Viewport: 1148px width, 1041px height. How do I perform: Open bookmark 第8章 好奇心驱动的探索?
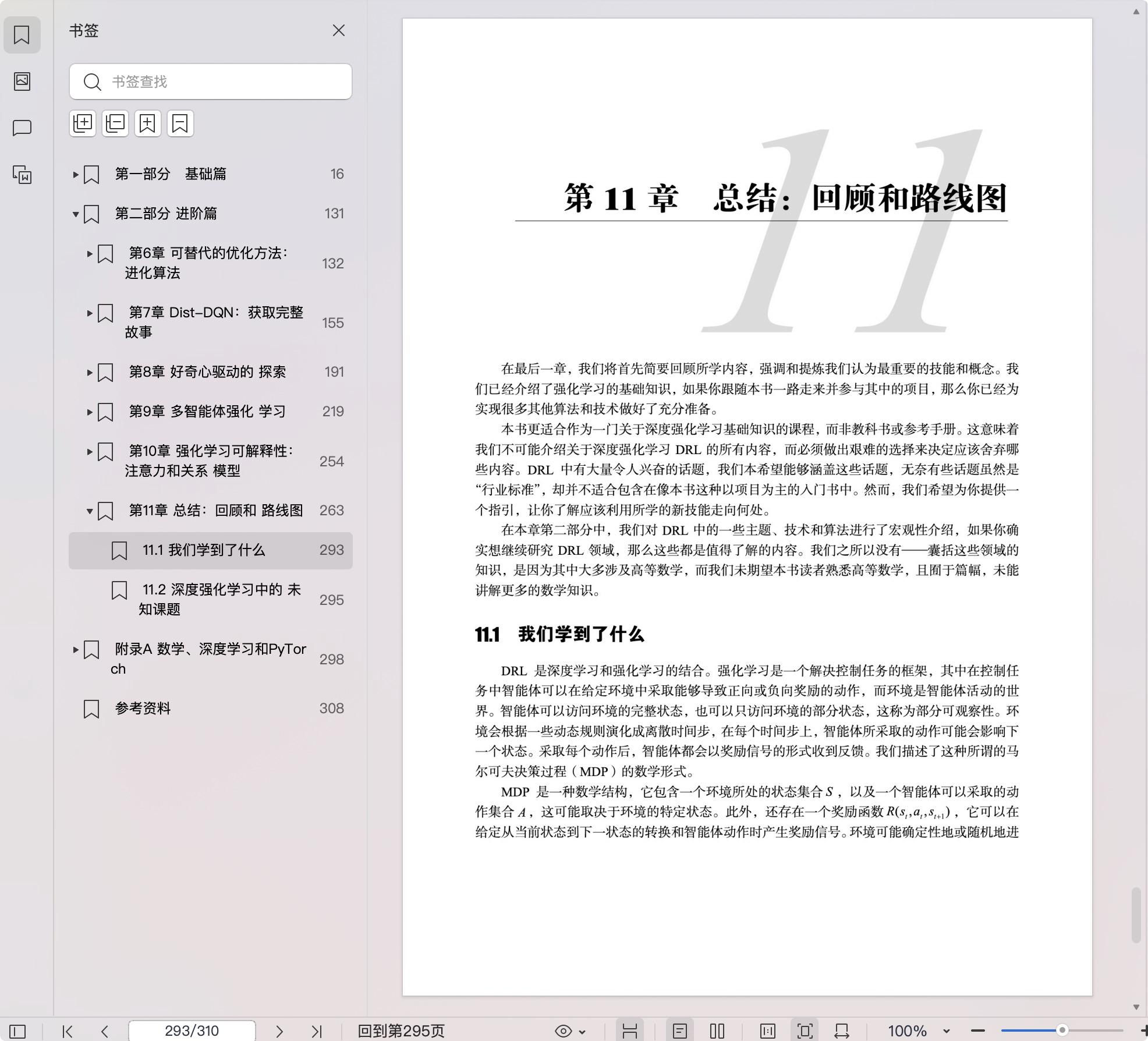click(210, 372)
